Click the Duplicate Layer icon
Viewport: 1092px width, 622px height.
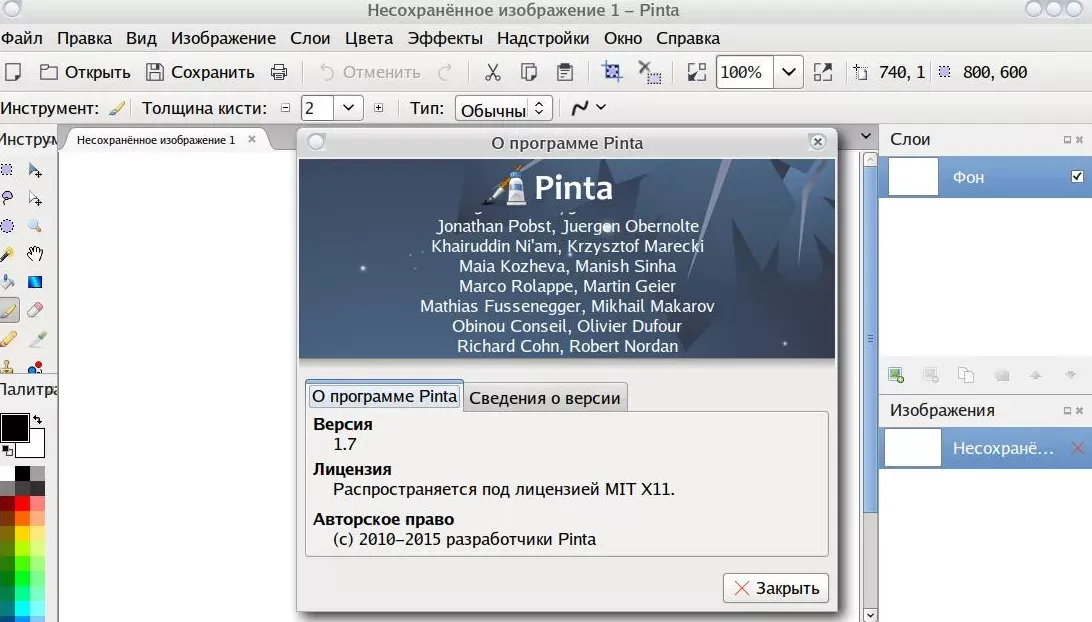point(966,375)
